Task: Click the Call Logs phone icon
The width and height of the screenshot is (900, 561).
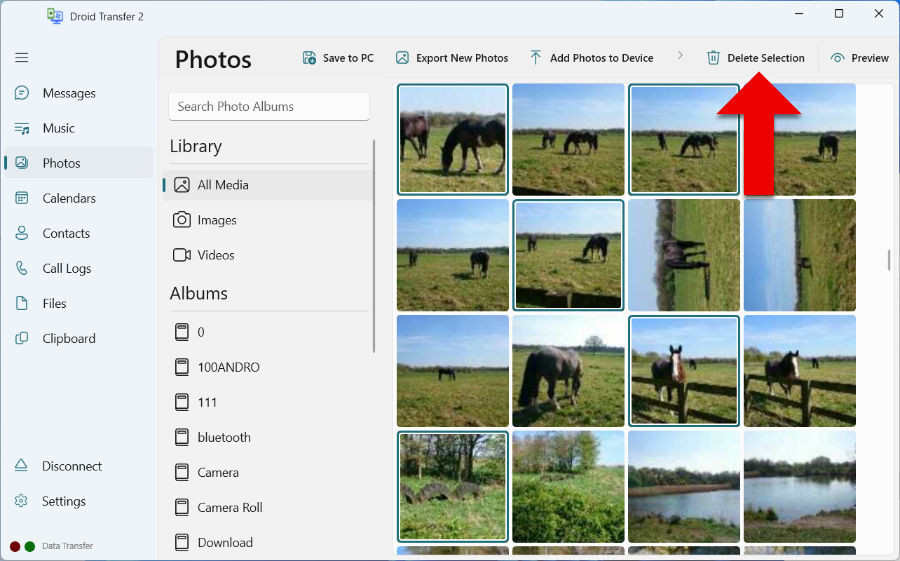Action: click(22, 268)
